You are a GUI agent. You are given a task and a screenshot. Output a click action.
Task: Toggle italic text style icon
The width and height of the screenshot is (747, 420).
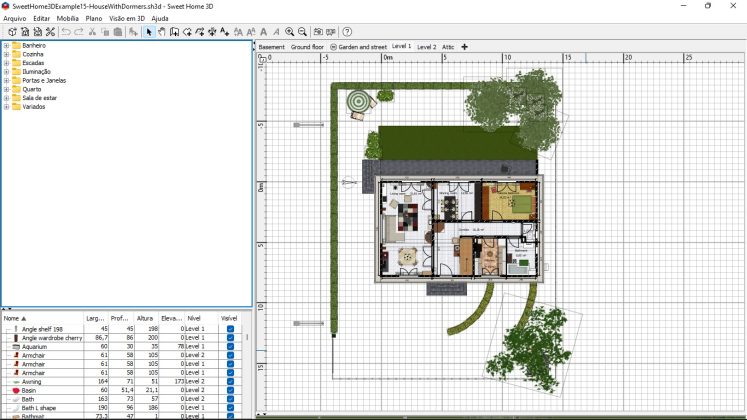click(276, 32)
